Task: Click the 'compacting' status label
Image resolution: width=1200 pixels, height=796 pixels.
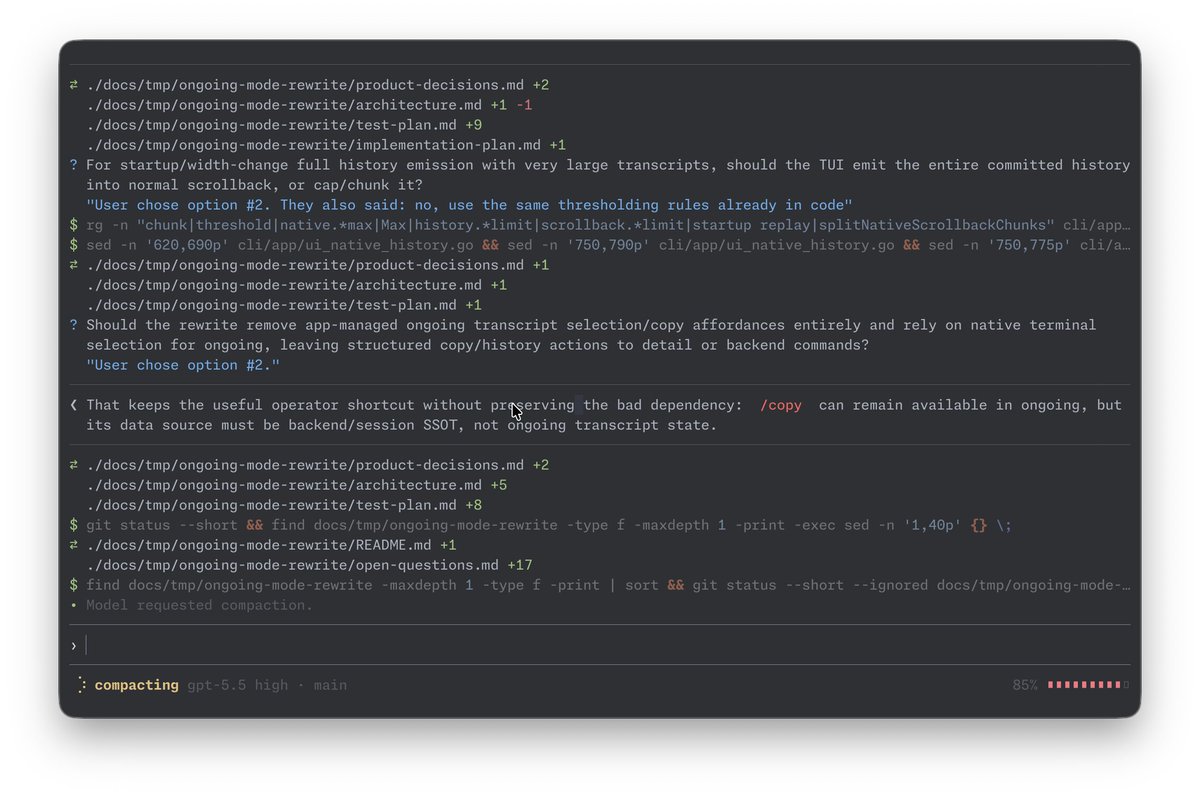Action: coord(137,685)
